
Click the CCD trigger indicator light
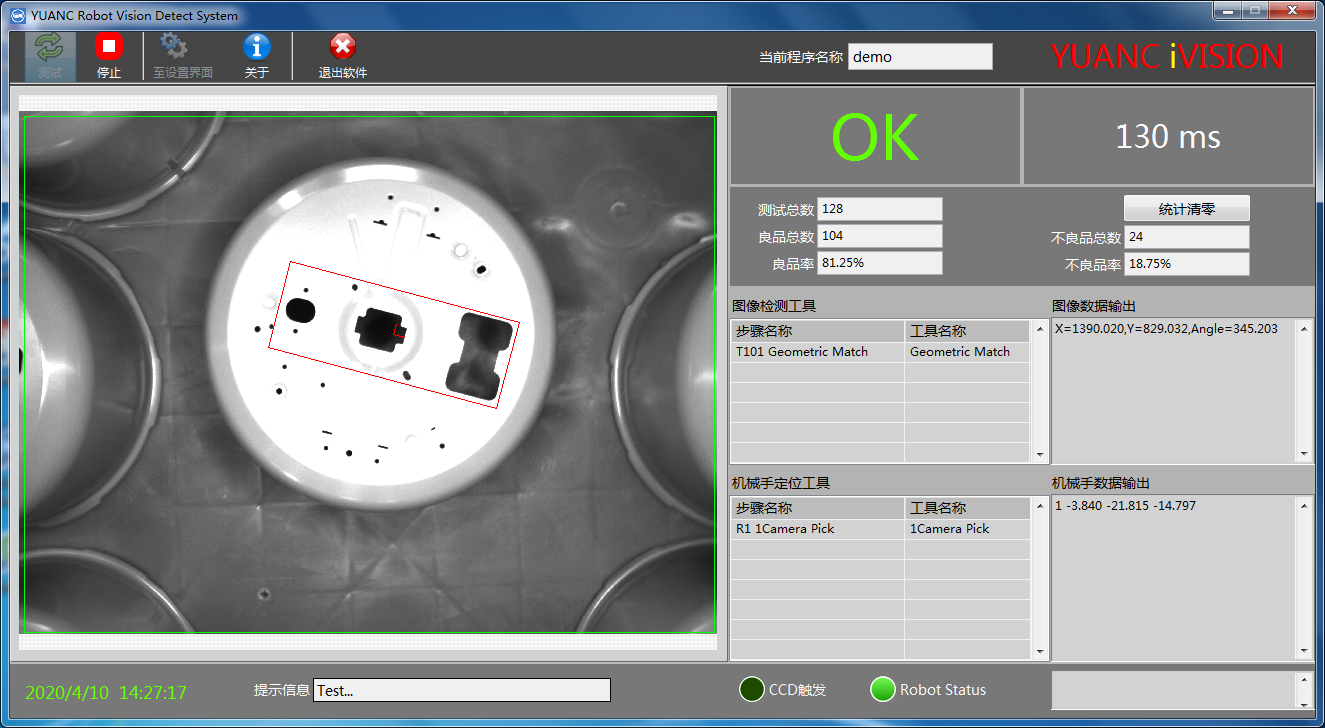point(752,689)
